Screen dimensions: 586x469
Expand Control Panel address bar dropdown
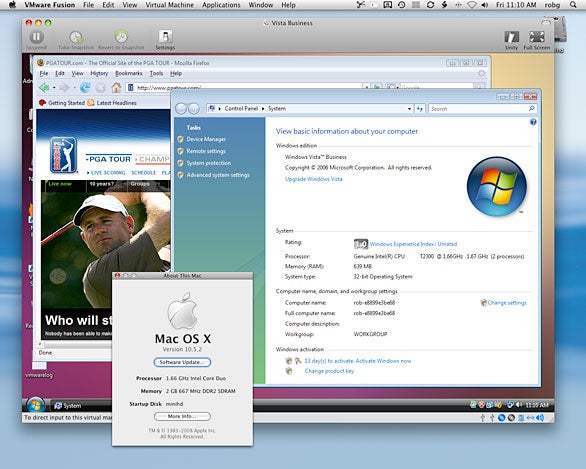coord(409,109)
